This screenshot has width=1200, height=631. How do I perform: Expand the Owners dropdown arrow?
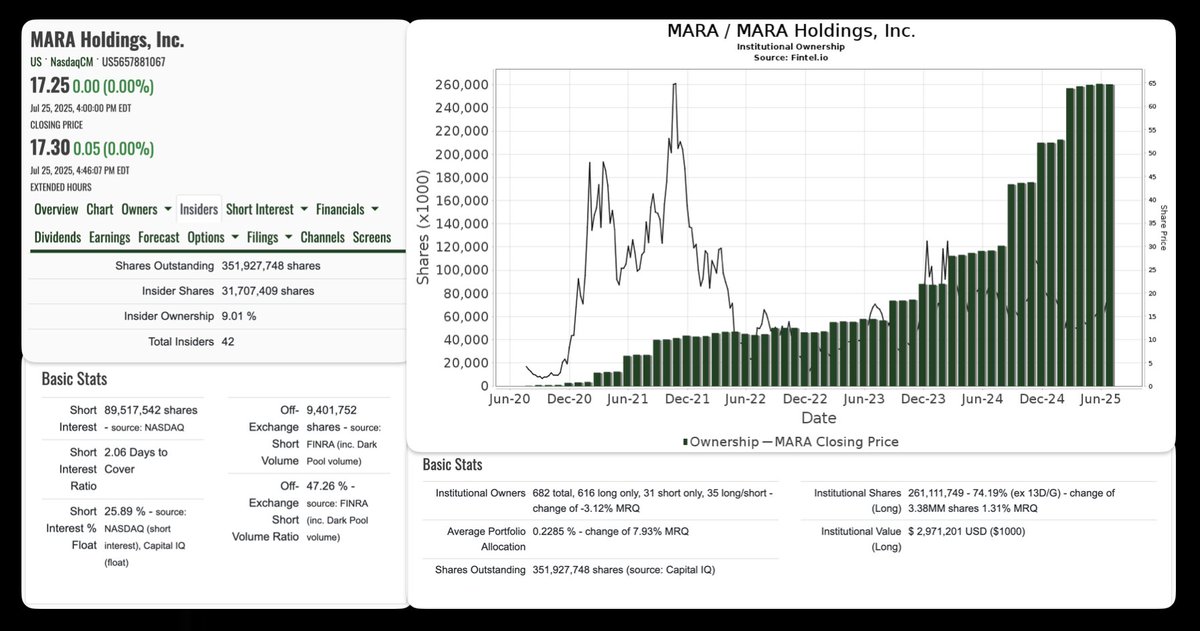tap(167, 210)
